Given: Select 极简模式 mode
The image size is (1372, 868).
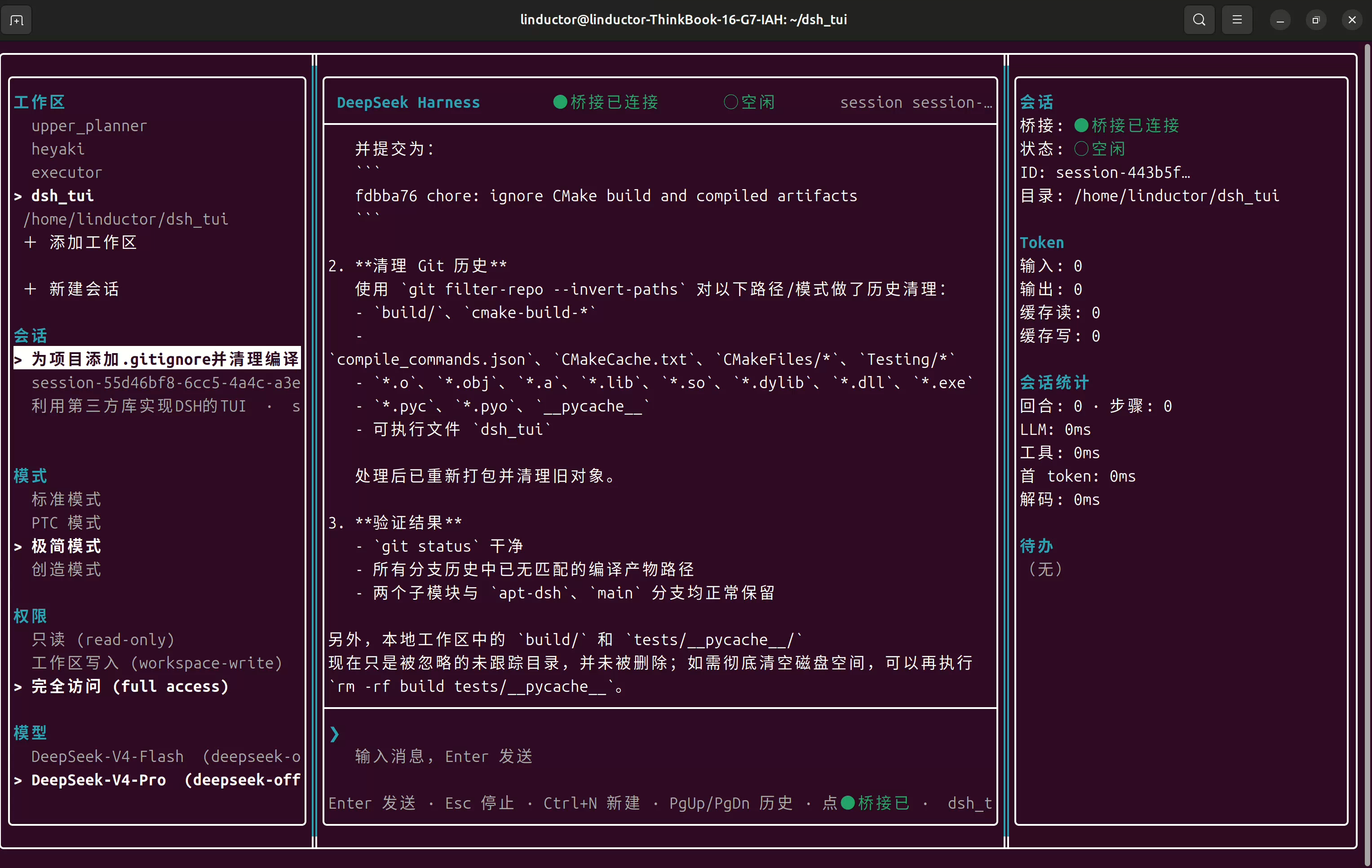Looking at the screenshot, I should pos(66,546).
